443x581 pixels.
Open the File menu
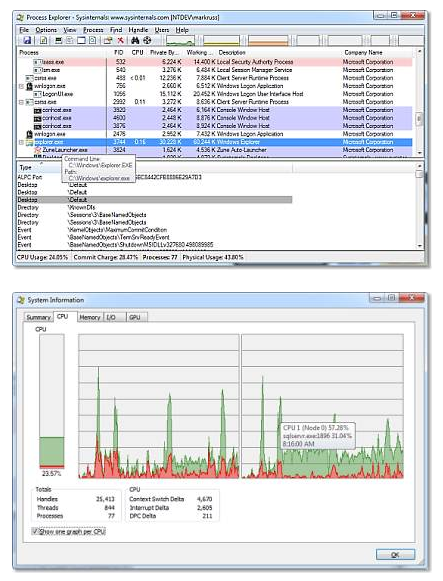tap(24, 30)
